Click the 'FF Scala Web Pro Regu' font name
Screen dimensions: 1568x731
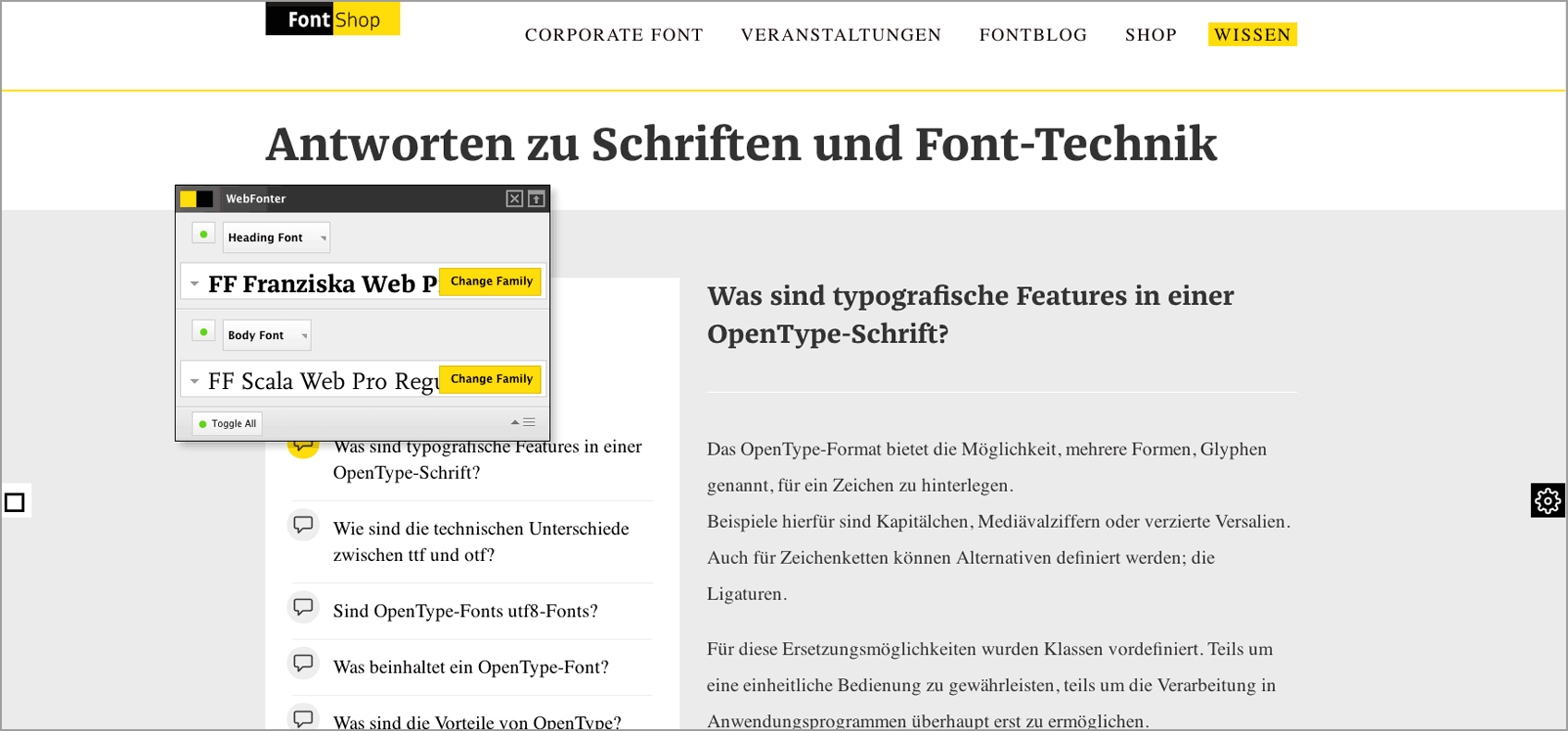coord(323,381)
